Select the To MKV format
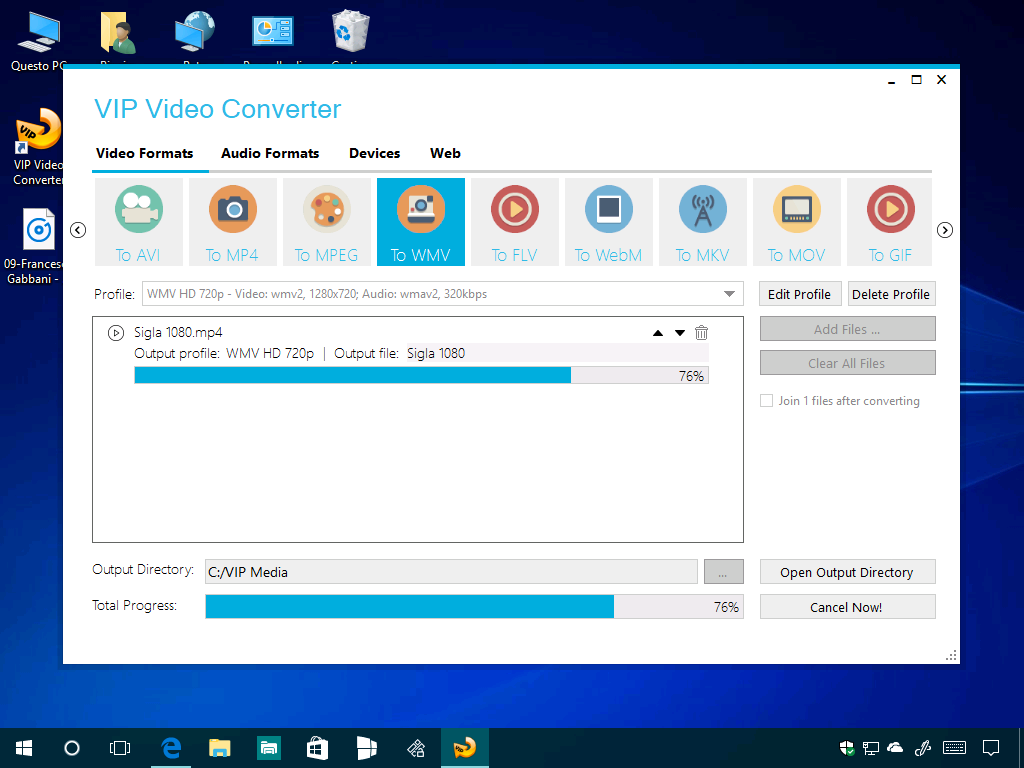Screen dimensions: 1024x768 [703, 222]
